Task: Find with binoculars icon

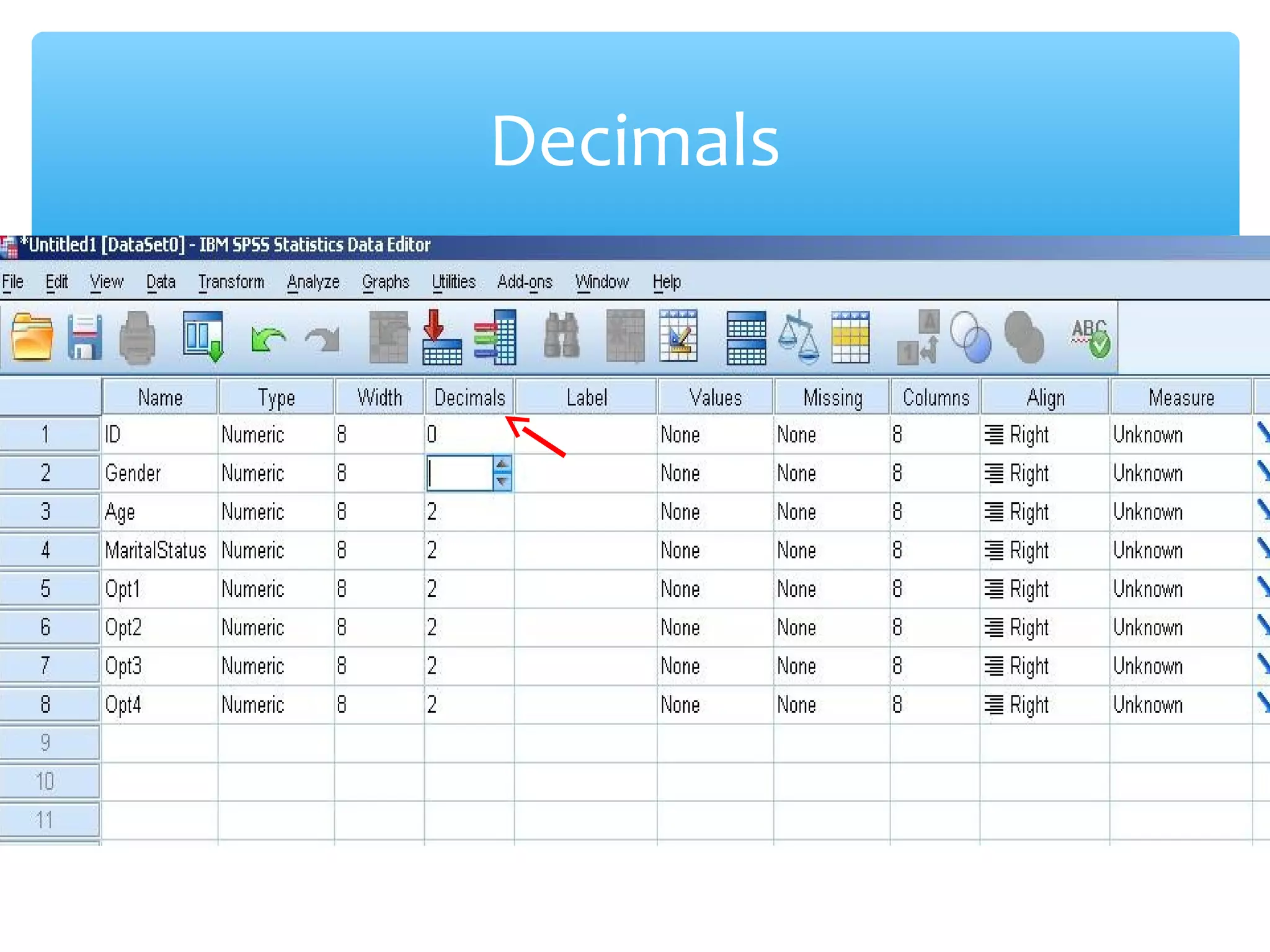Action: (x=561, y=337)
